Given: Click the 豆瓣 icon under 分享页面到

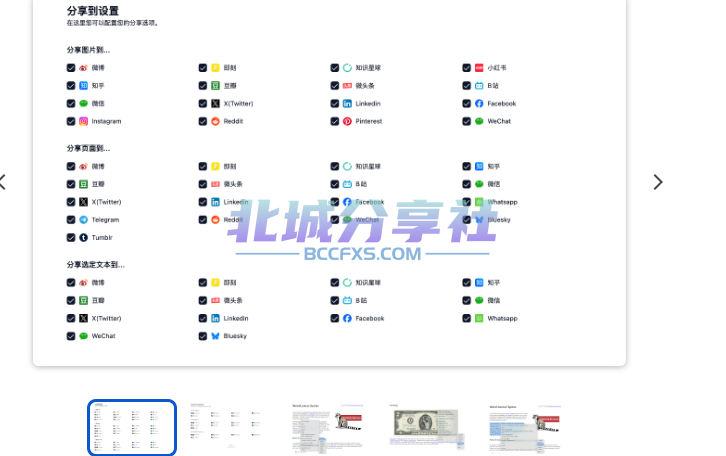Looking at the screenshot, I should [x=83, y=184].
